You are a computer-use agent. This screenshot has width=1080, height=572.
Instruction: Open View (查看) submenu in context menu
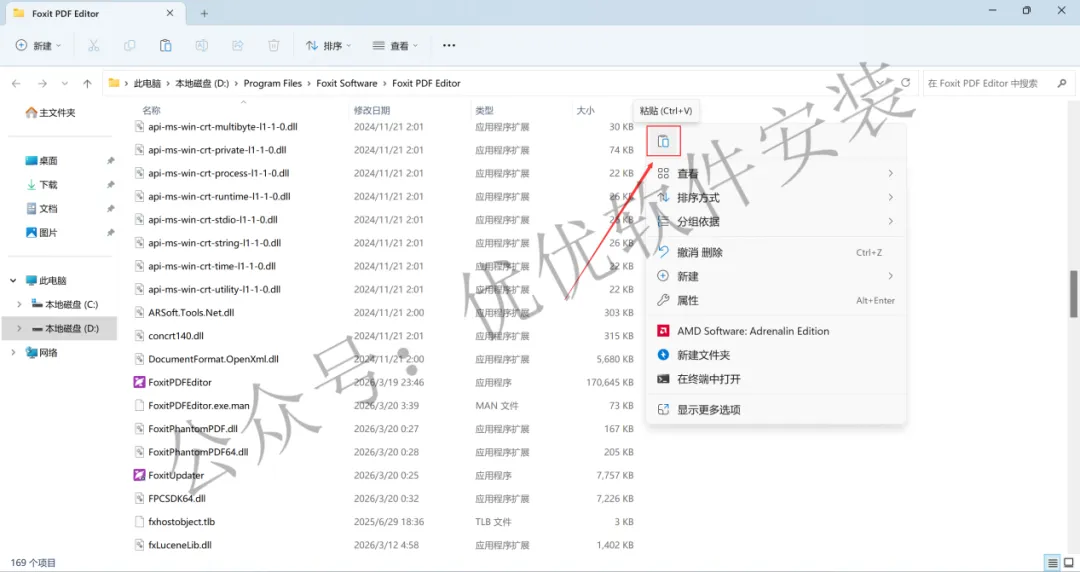[x=776, y=174]
